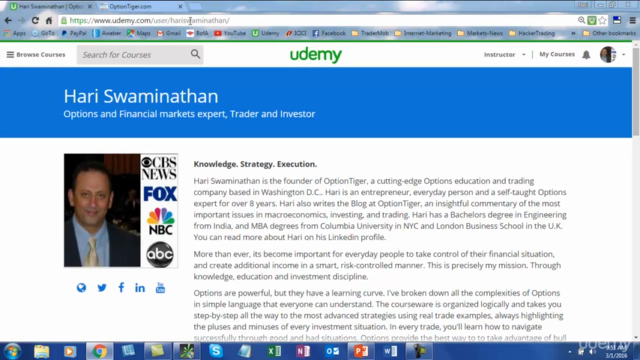Switch to the Hari Swaminathan tab
Screen dimensions: 640x360
coord(51,7)
